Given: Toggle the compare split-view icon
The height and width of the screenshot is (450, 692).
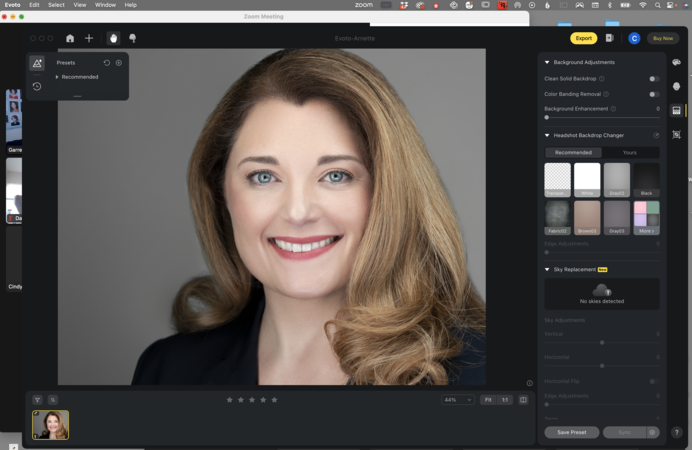Looking at the screenshot, I should click(523, 399).
